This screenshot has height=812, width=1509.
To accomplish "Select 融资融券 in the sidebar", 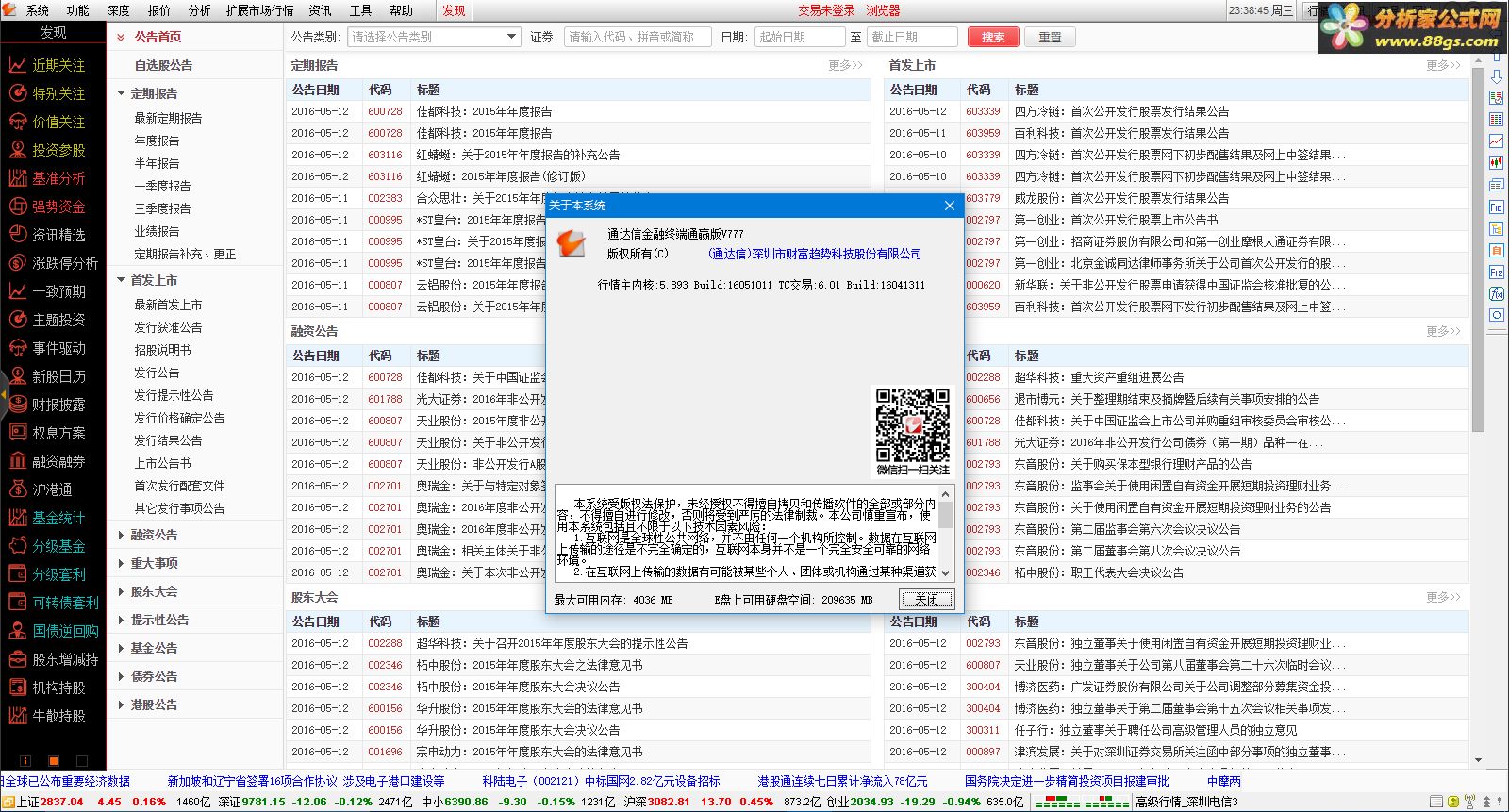I will pos(53,461).
